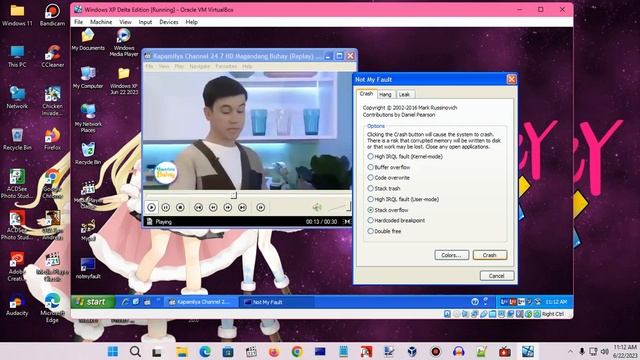Screen dimensions: 640x360
Task: Open the notmyfault shortcut on XP desktop
Action: [88, 268]
